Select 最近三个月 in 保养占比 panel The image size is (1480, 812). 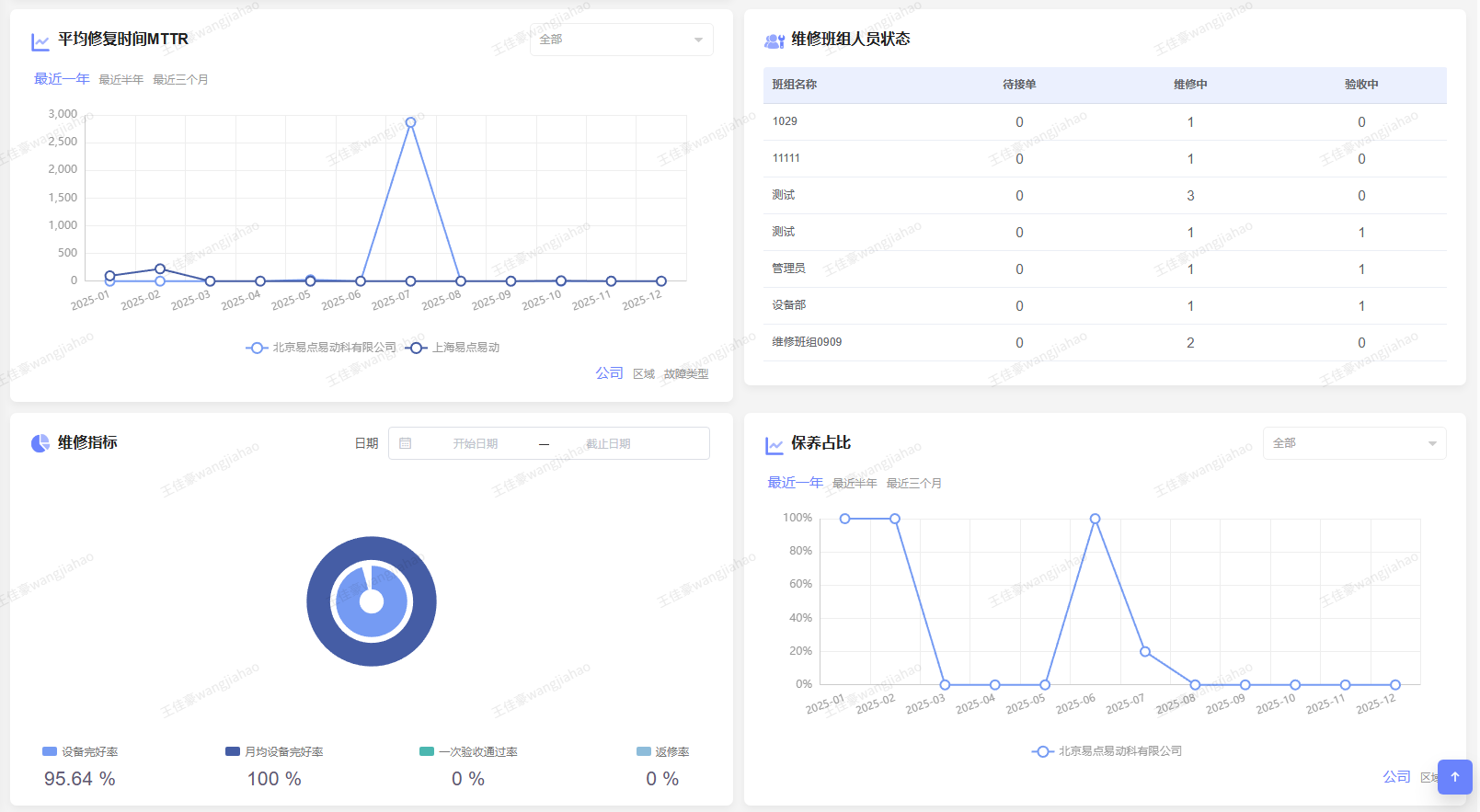(x=913, y=484)
